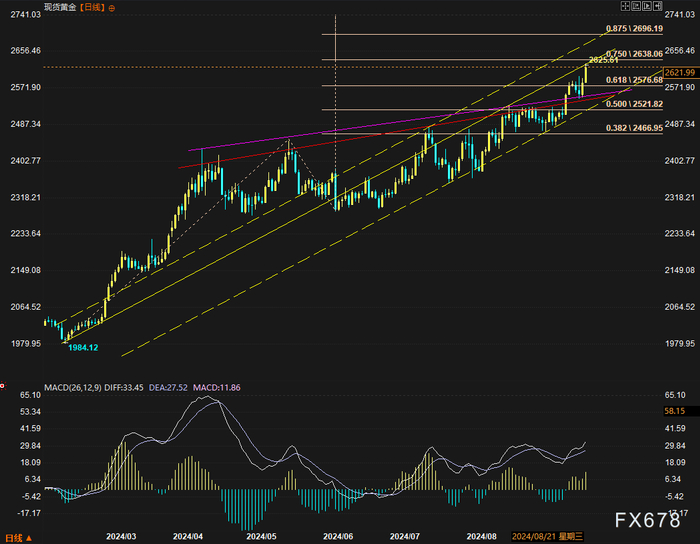Click the play replay icon at top right
This screenshot has width=700, height=544.
click(x=647, y=6)
